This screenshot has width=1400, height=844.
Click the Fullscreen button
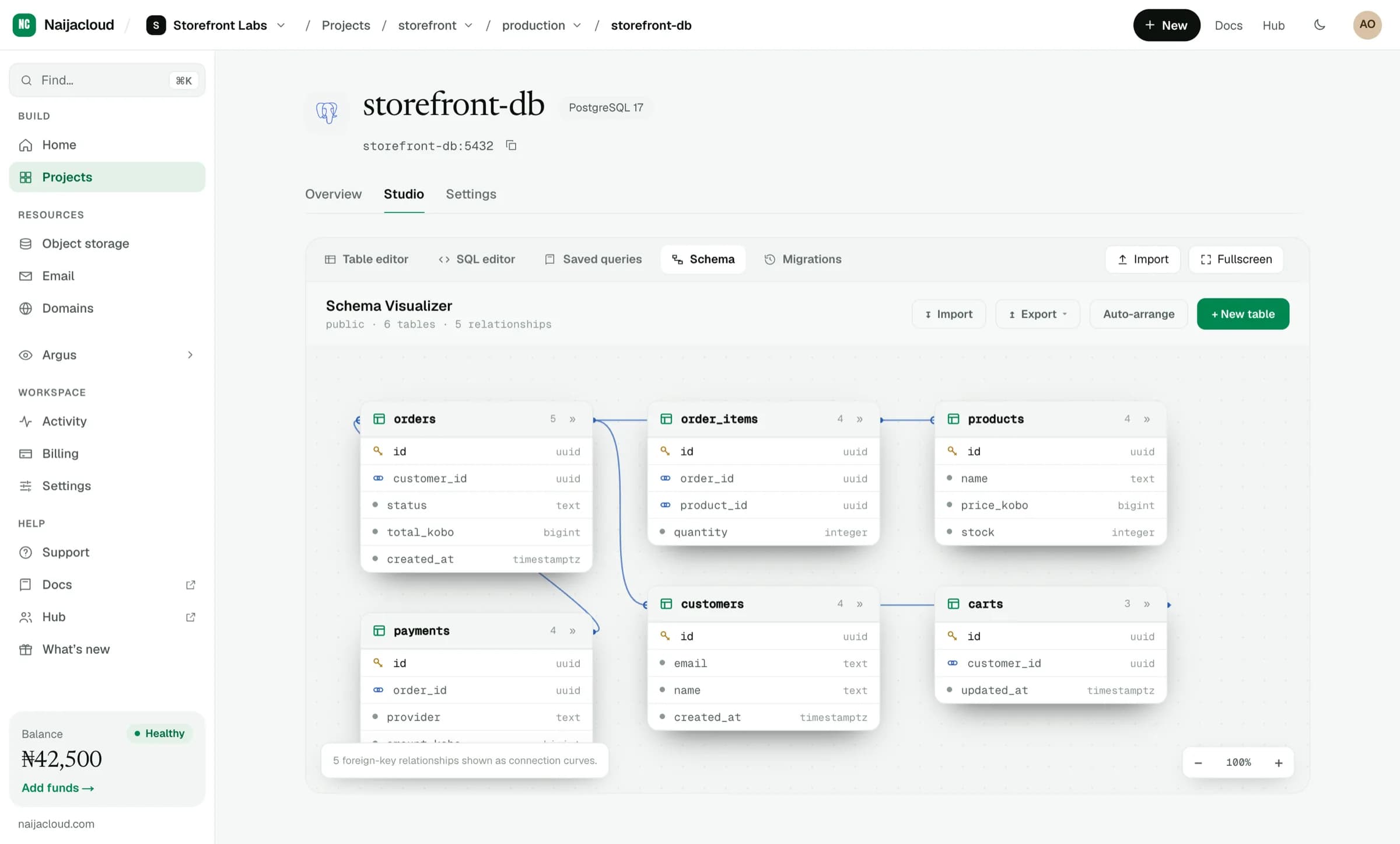(x=1236, y=259)
